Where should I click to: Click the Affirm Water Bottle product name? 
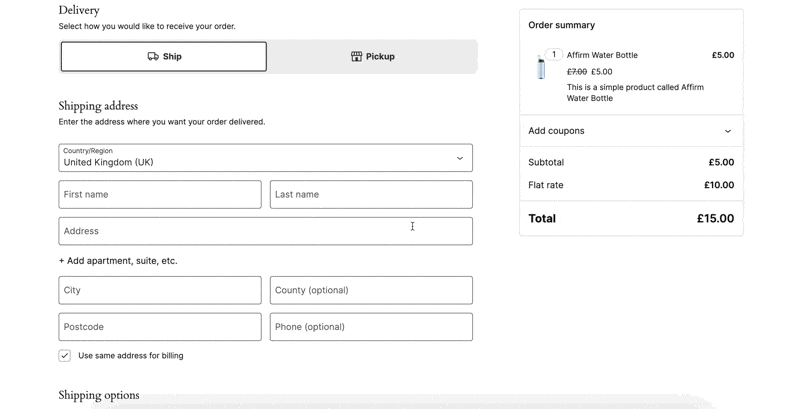602,55
